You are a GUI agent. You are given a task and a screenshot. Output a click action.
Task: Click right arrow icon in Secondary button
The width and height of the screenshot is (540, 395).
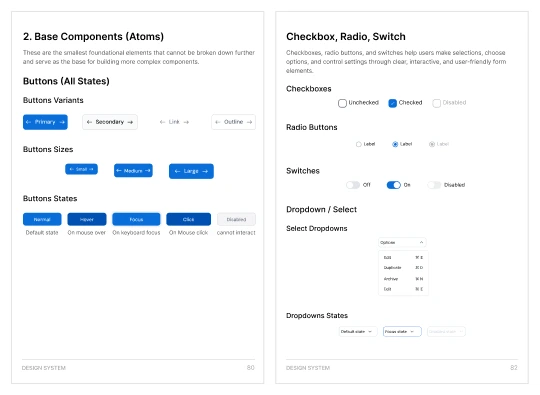point(130,122)
